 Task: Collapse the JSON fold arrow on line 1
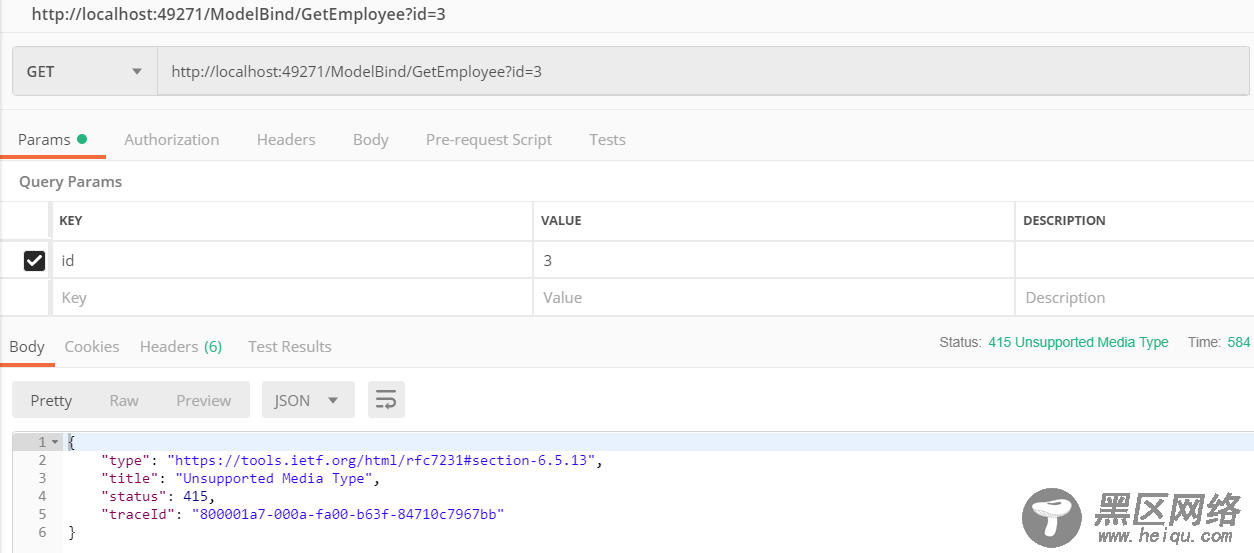pyautogui.click(x=55, y=442)
